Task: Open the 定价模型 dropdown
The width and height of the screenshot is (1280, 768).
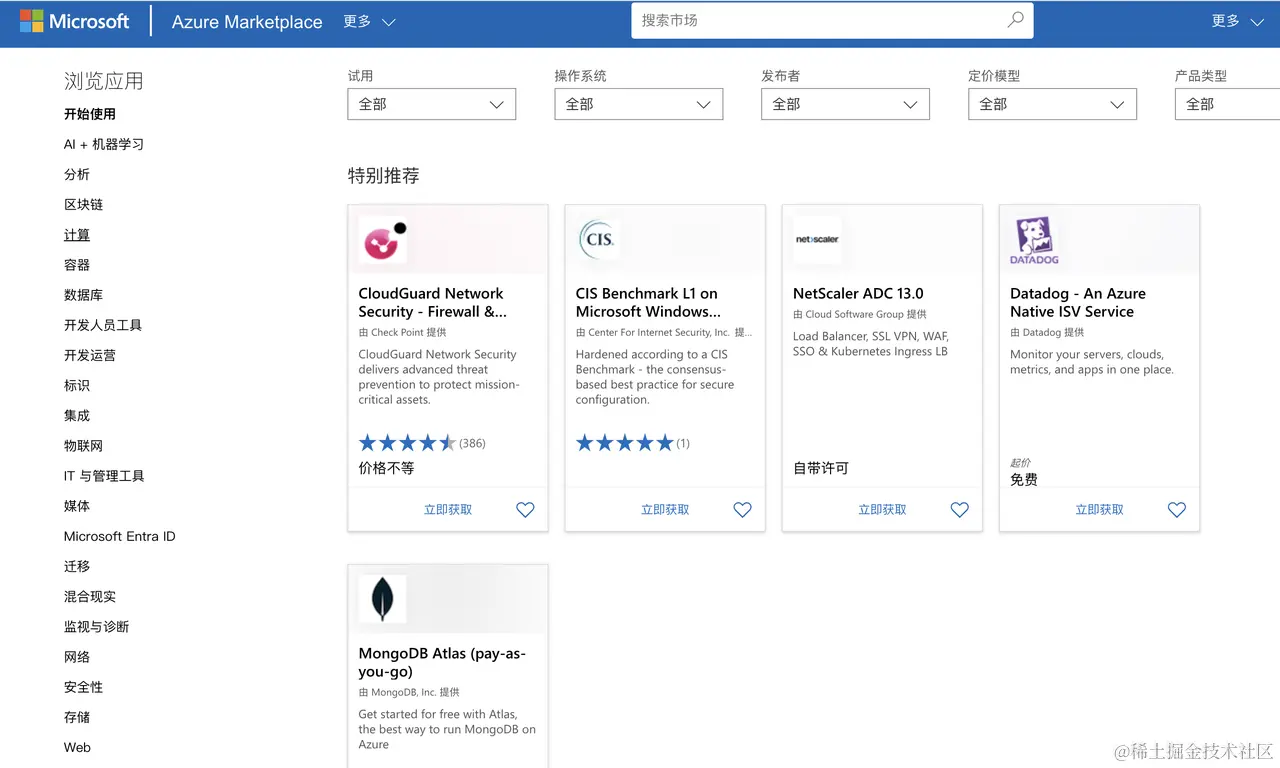Action: (1052, 104)
